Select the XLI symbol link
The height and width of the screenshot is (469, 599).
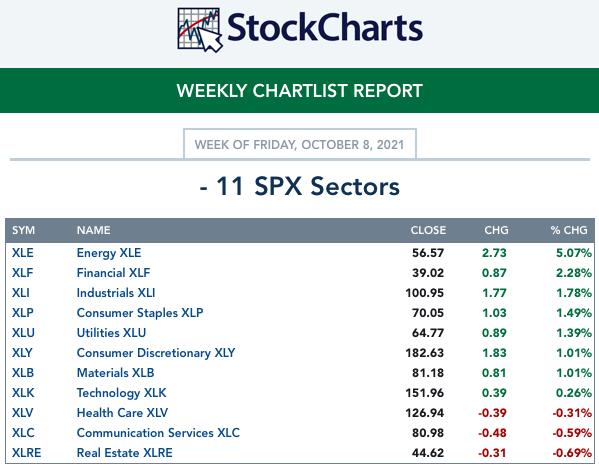(x=21, y=293)
